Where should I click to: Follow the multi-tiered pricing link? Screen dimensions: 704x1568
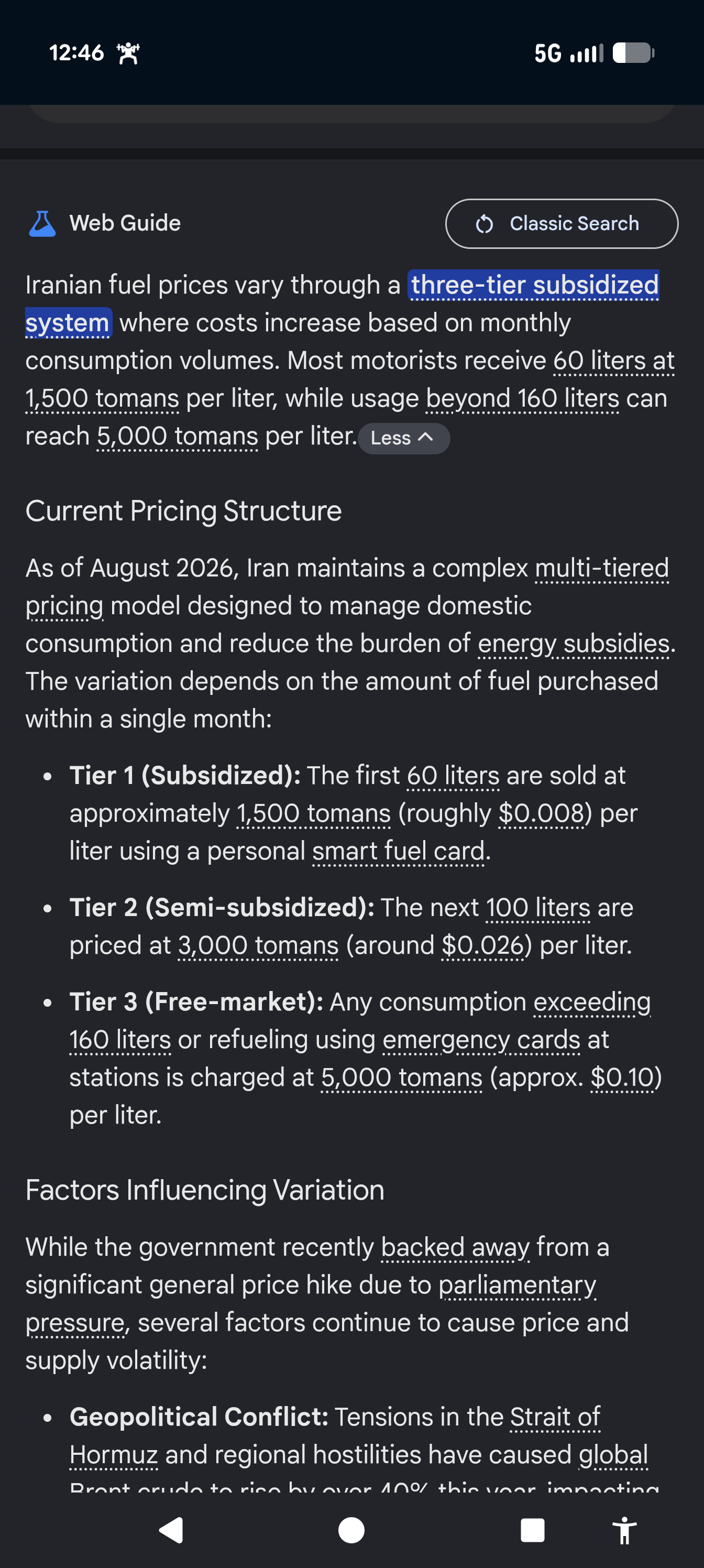tap(347, 587)
